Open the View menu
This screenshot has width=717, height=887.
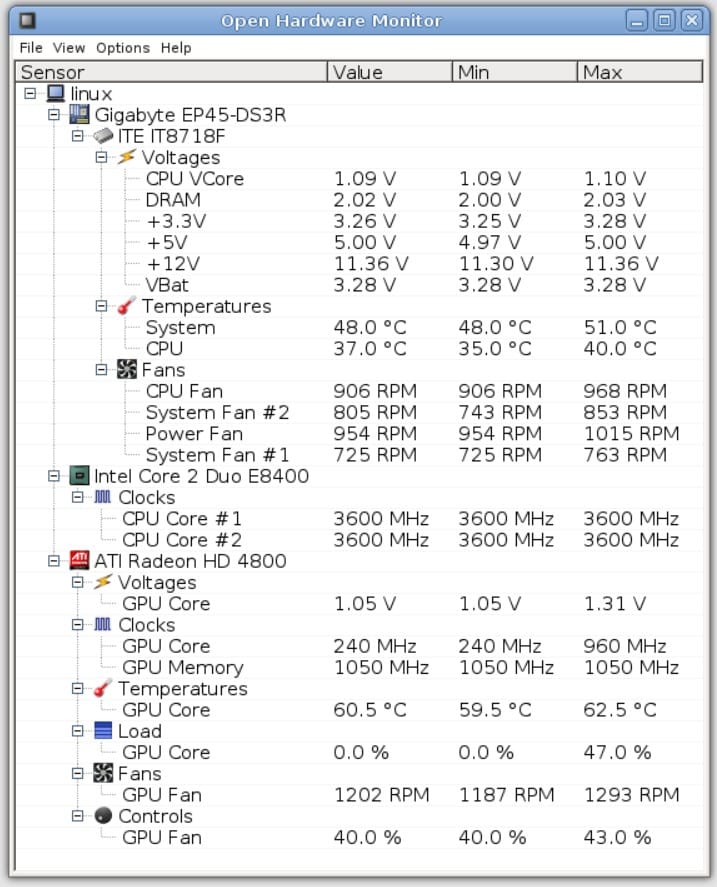pyautogui.click(x=69, y=48)
